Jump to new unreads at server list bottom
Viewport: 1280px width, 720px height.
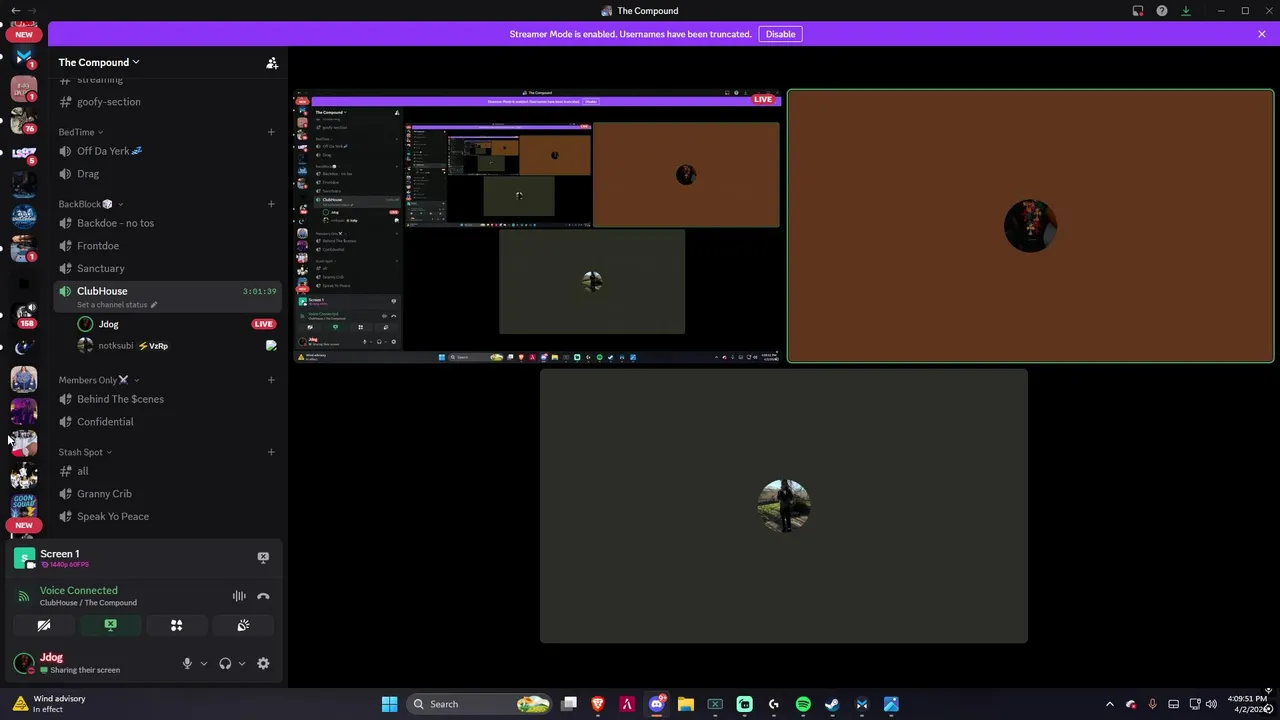point(24,525)
